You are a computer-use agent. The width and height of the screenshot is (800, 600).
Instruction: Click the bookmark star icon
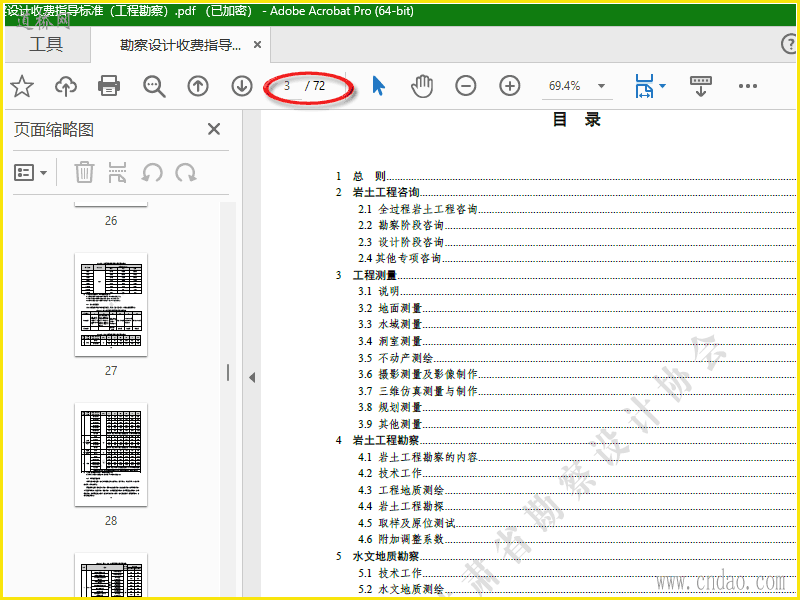pos(22,86)
